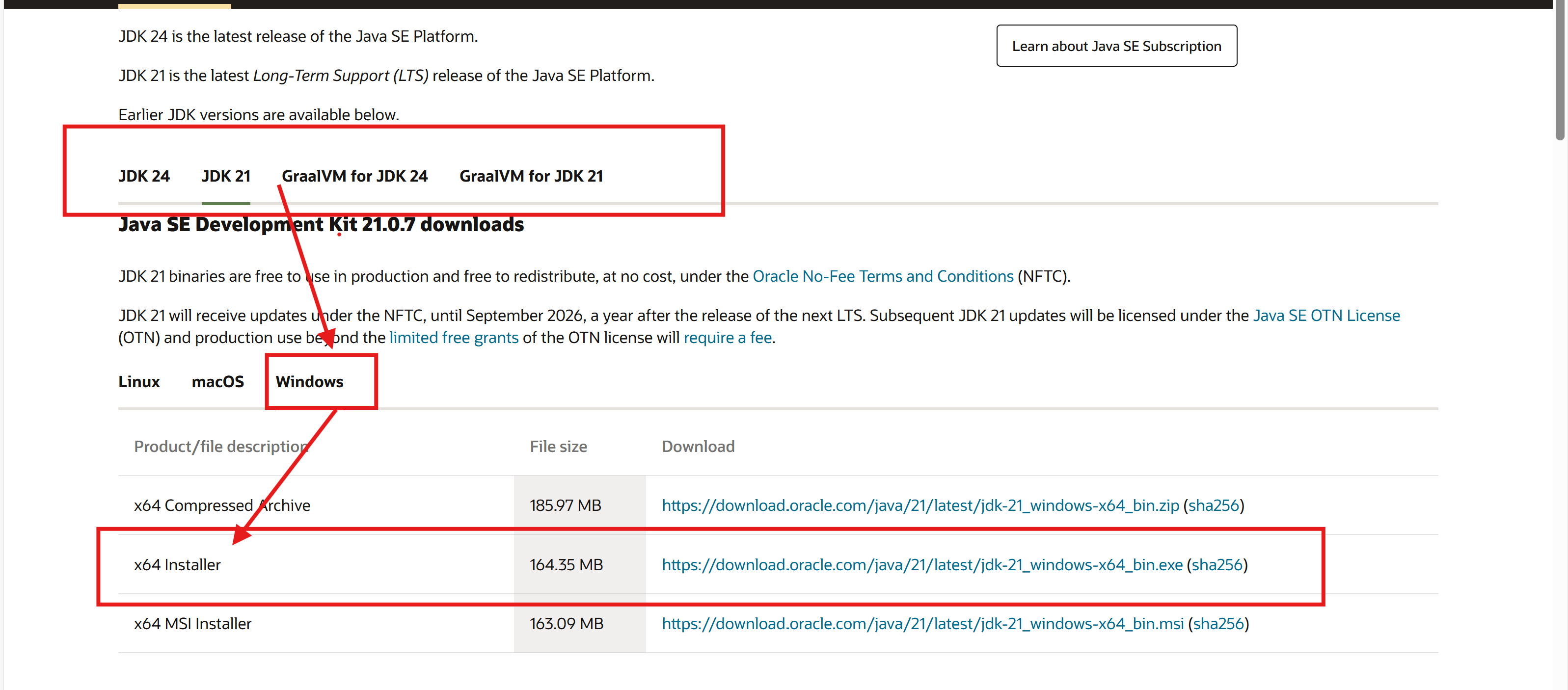
Task: Open the Java SE OTN License link
Action: tap(1326, 316)
